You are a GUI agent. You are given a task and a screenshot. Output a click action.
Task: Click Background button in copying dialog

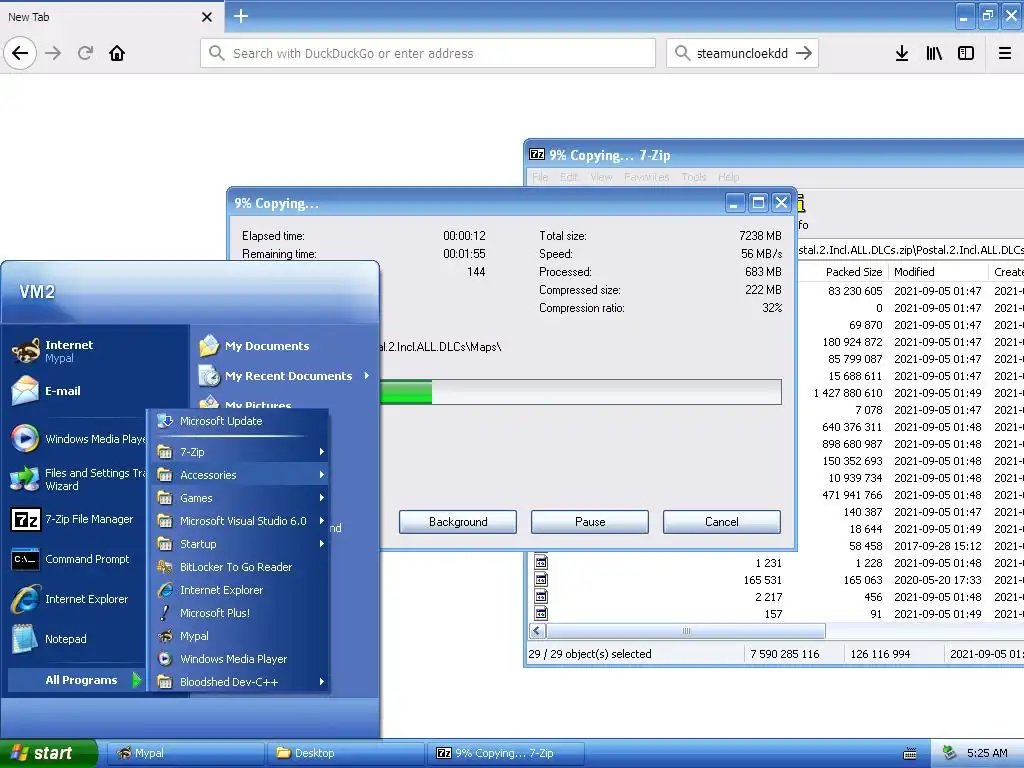click(x=458, y=522)
